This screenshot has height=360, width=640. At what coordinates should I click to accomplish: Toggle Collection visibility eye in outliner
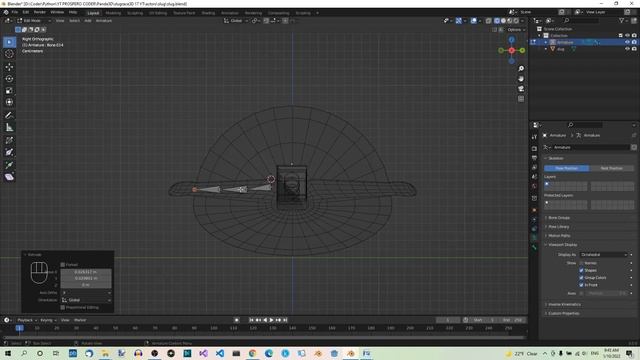[x=627, y=36]
